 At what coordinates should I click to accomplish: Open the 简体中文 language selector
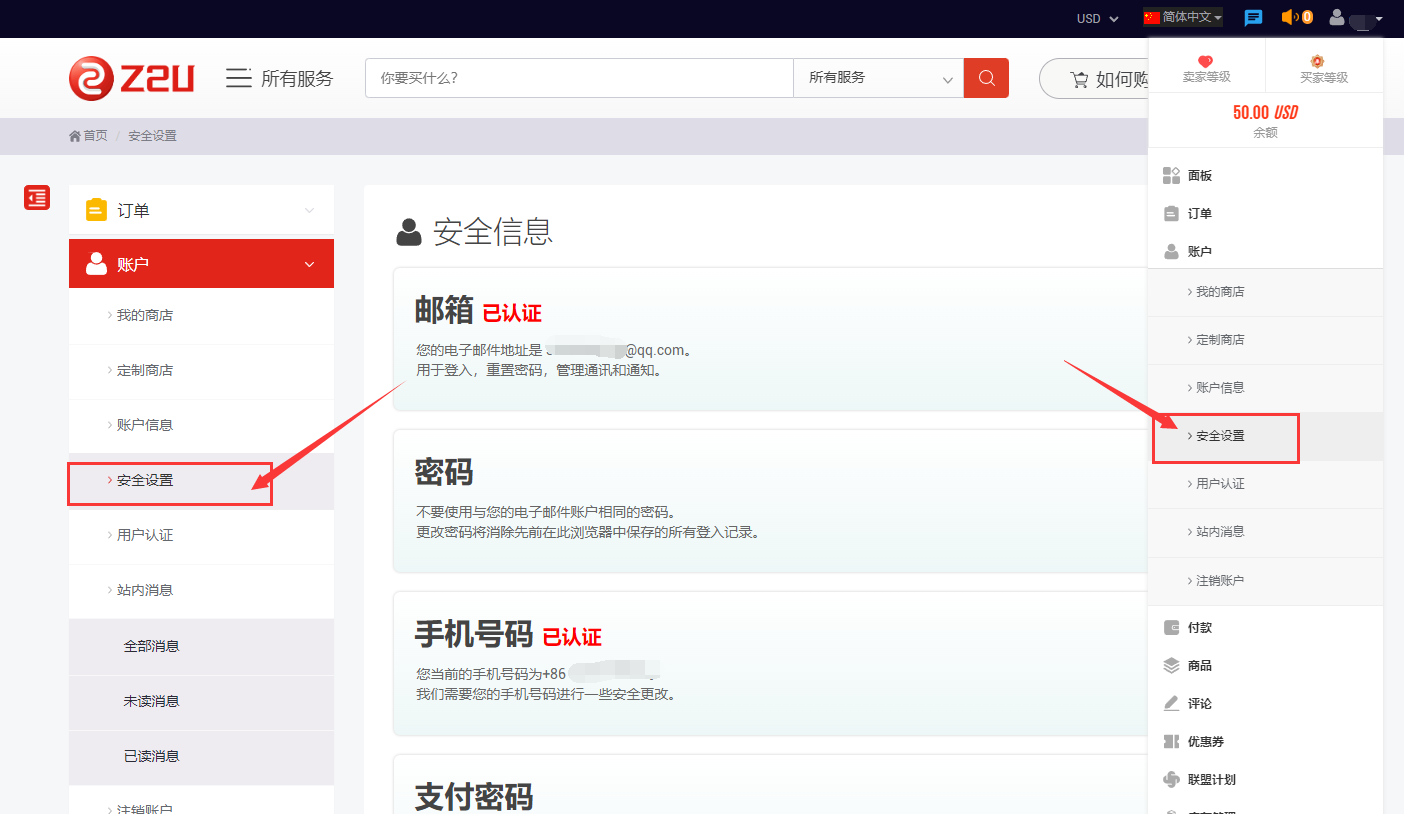pos(1183,18)
